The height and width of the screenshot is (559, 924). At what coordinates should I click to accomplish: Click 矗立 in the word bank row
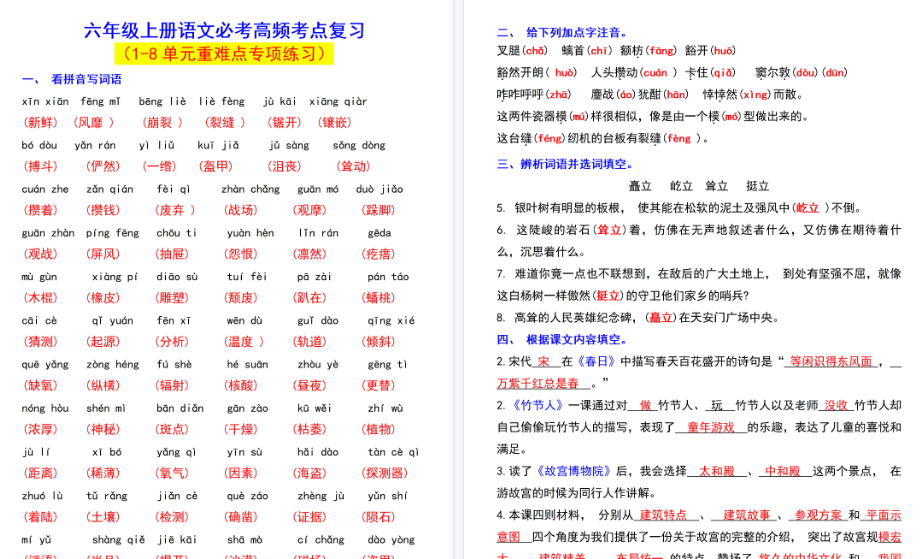click(640, 186)
